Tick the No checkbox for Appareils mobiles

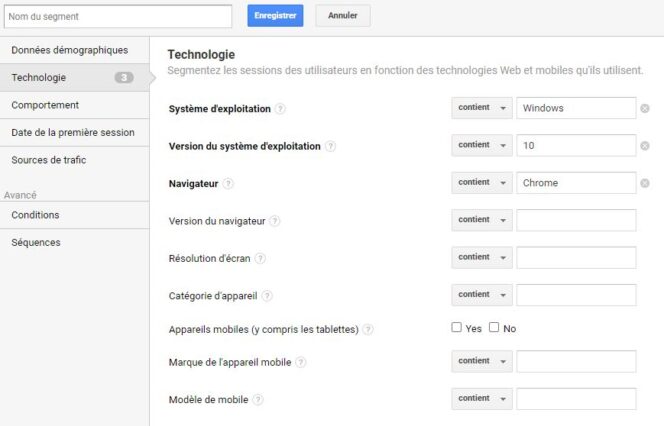point(494,327)
